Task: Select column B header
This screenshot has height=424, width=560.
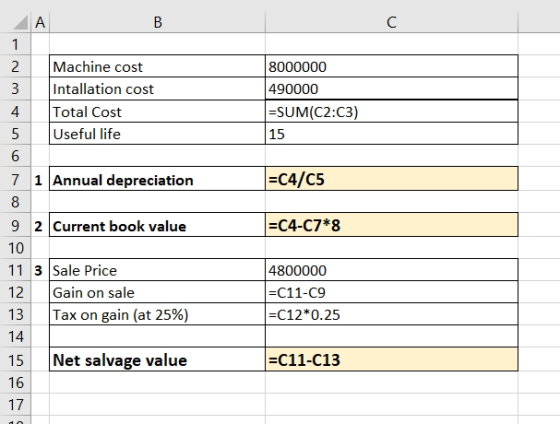Action: (158, 22)
